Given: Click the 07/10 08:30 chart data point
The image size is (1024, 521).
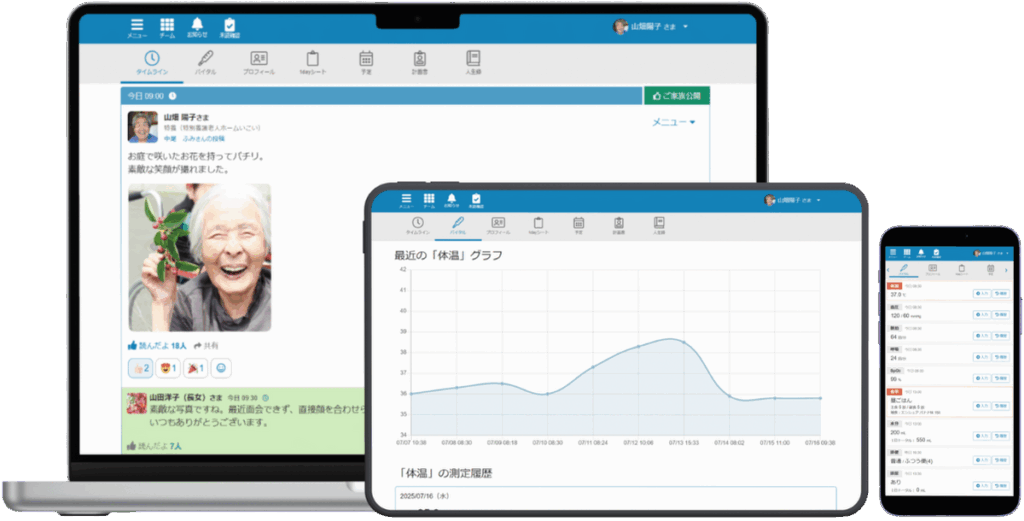Looking at the screenshot, I should tap(547, 394).
